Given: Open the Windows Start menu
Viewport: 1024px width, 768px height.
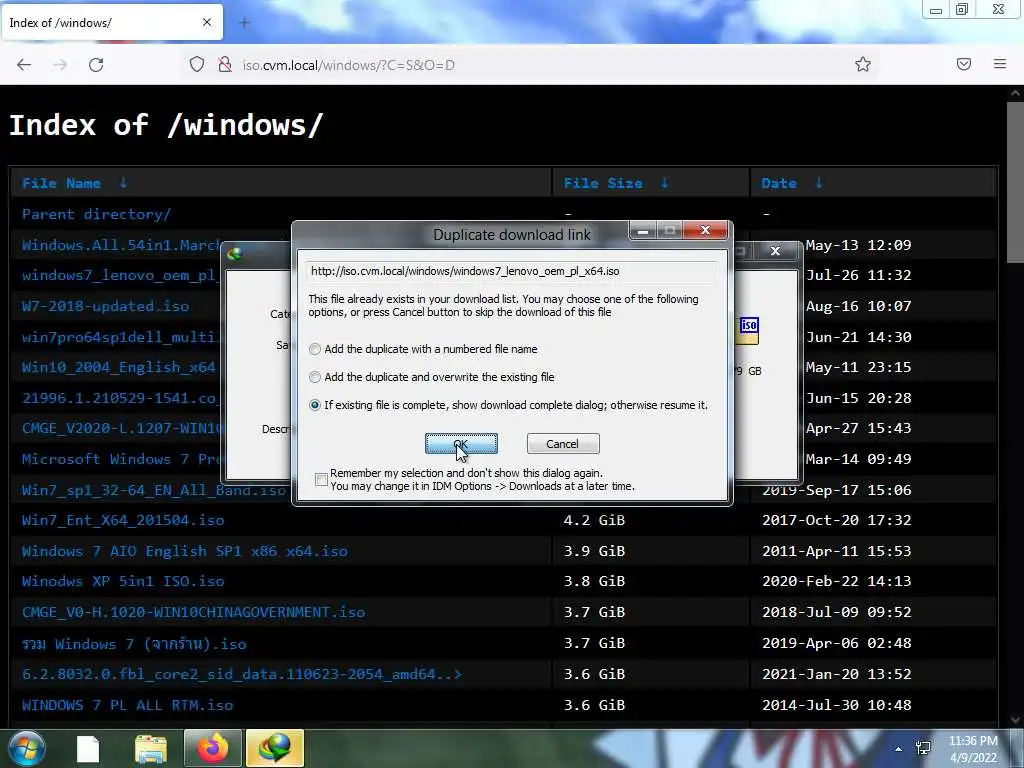Looking at the screenshot, I should point(25,749).
